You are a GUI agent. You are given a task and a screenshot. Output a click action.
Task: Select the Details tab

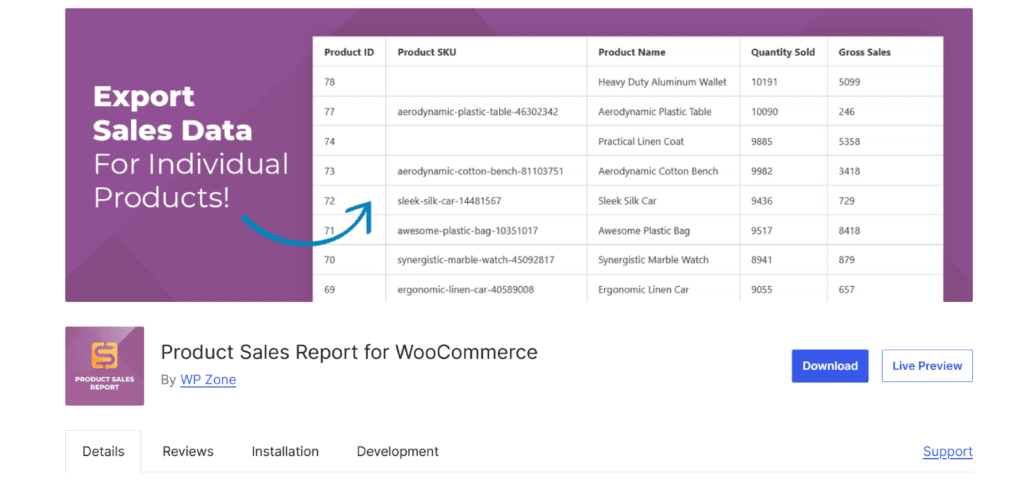click(103, 451)
